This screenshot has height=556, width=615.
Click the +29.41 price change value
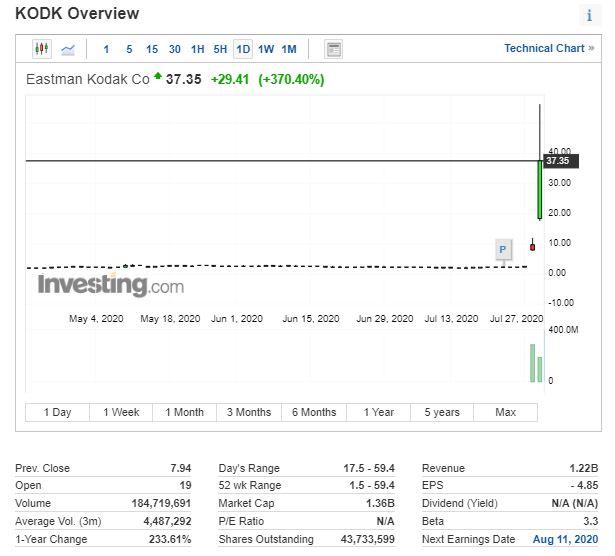coord(230,80)
